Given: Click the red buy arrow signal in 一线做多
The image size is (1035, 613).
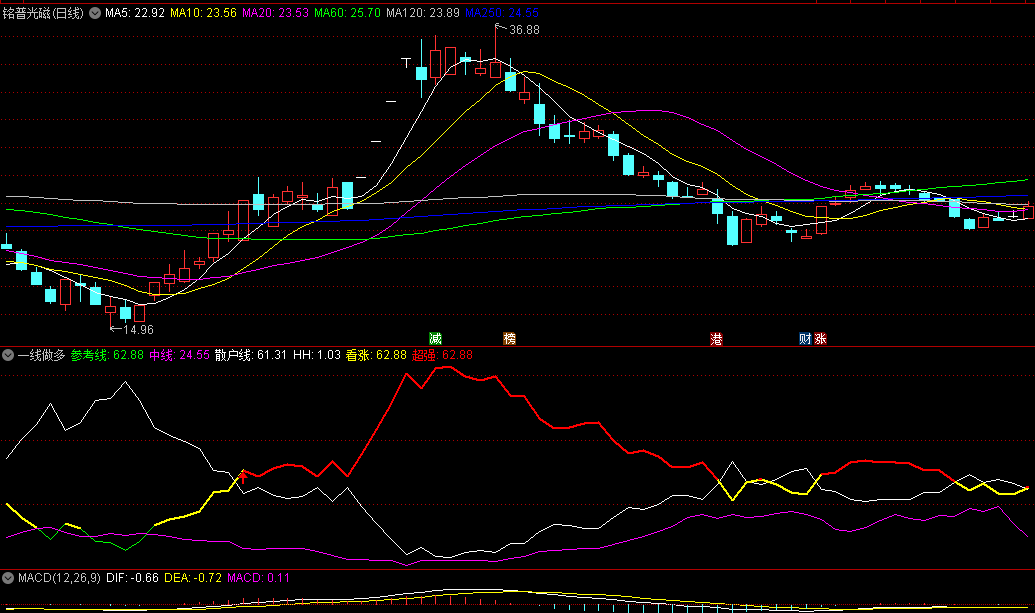Looking at the screenshot, I should [243, 476].
